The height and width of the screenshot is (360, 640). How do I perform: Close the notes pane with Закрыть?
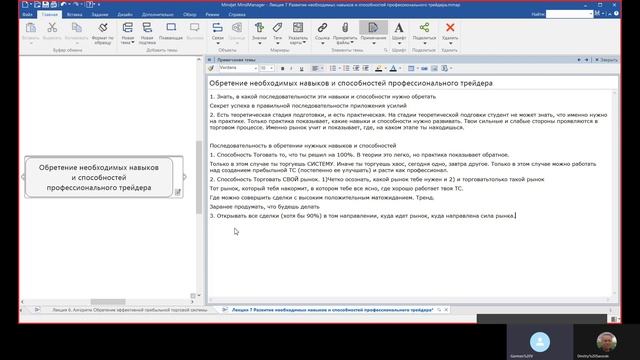pyautogui.click(x=606, y=60)
